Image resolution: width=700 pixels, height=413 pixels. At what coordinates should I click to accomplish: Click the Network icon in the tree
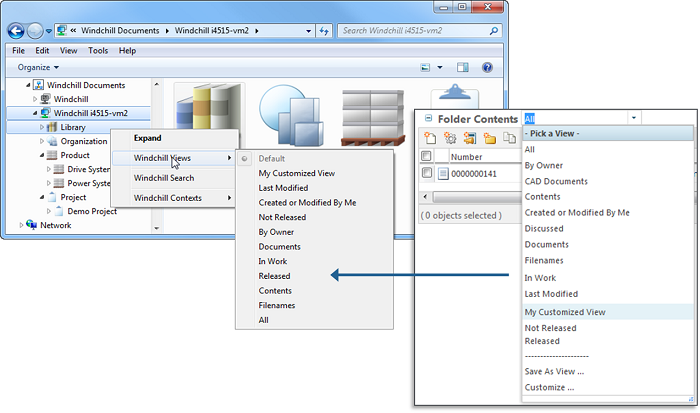[31, 225]
